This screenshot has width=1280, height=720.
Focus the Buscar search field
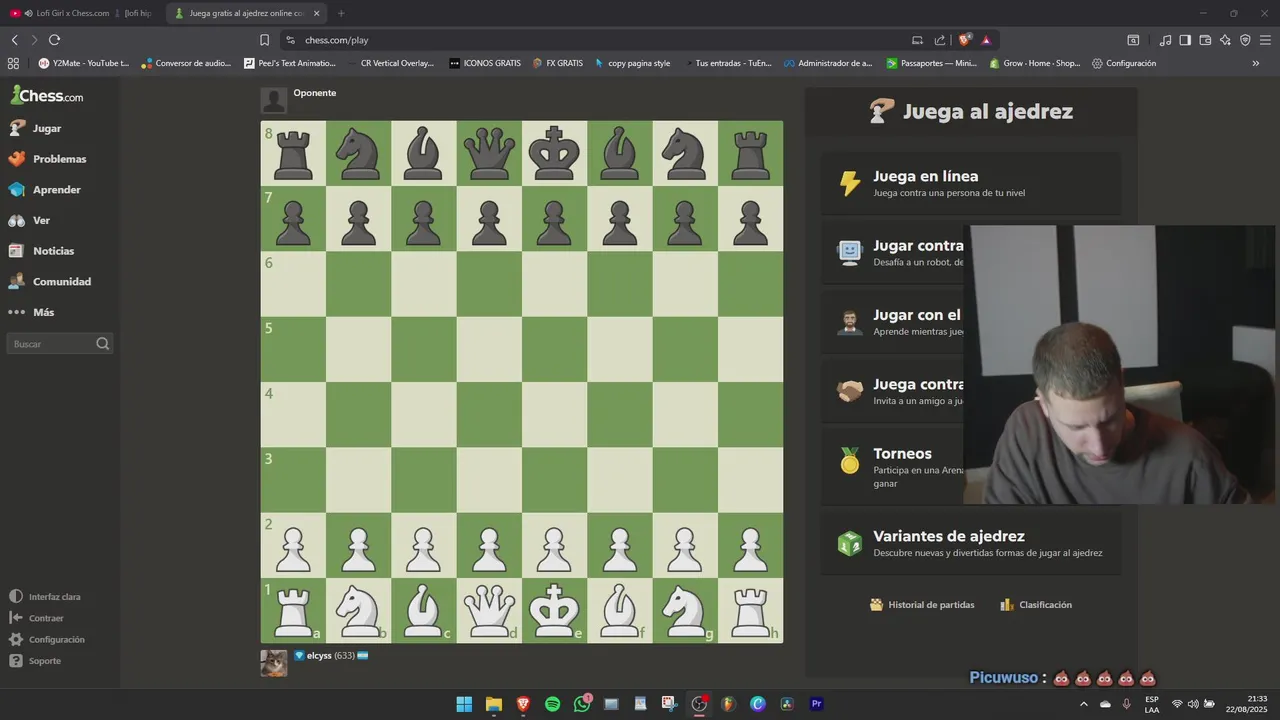pyautogui.click(x=60, y=344)
